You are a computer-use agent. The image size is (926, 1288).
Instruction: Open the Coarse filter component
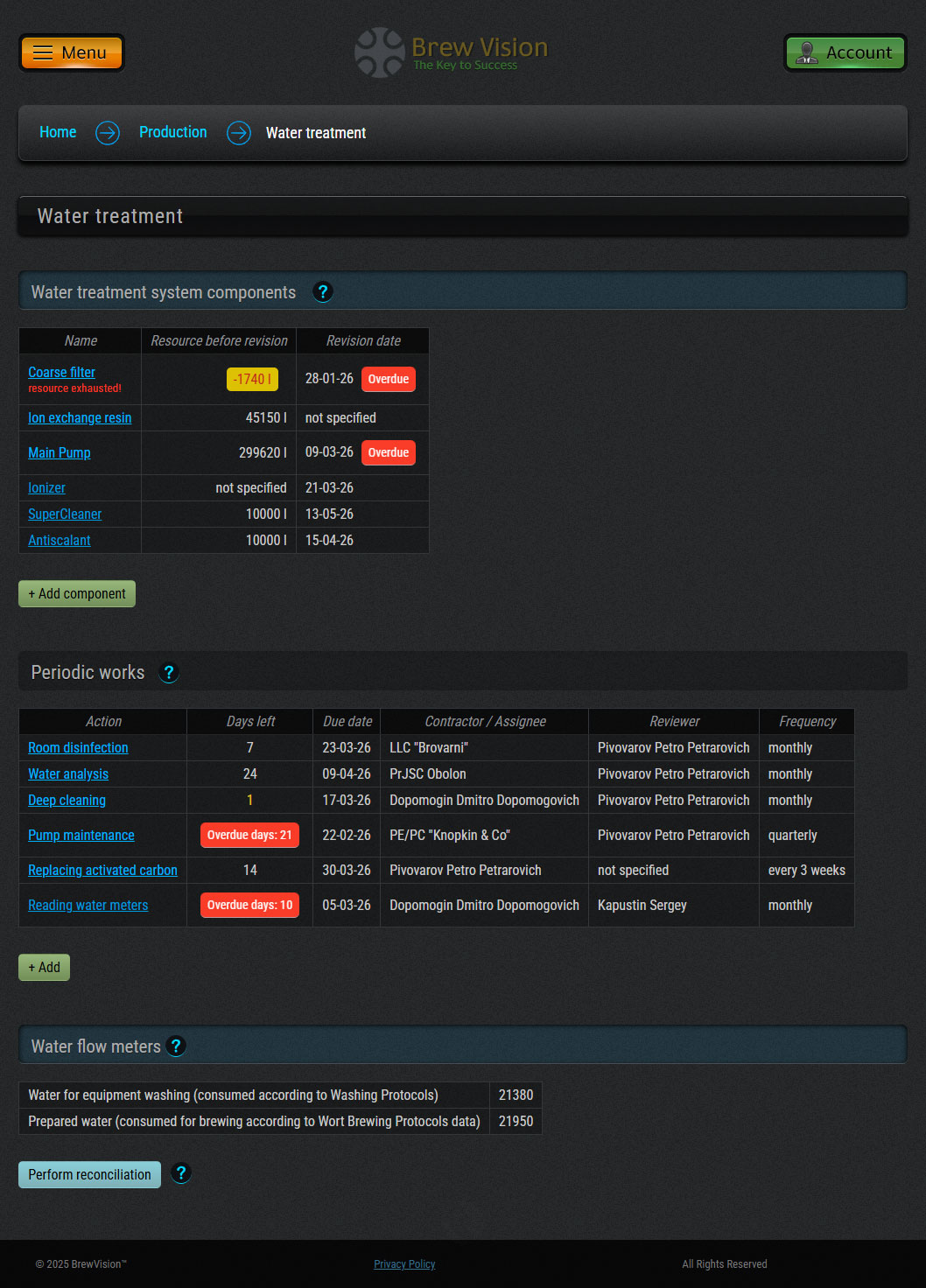pos(61,373)
